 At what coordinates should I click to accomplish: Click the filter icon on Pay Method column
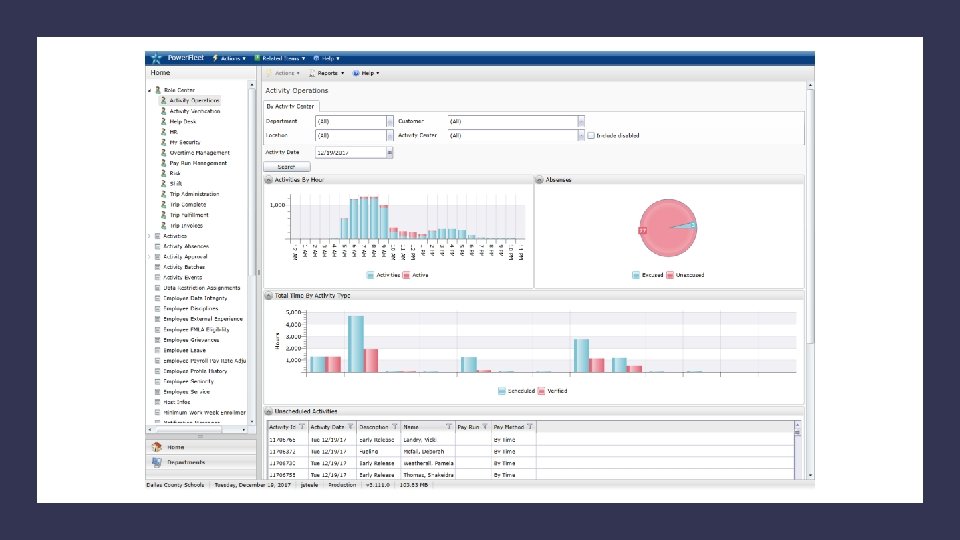click(x=530, y=426)
